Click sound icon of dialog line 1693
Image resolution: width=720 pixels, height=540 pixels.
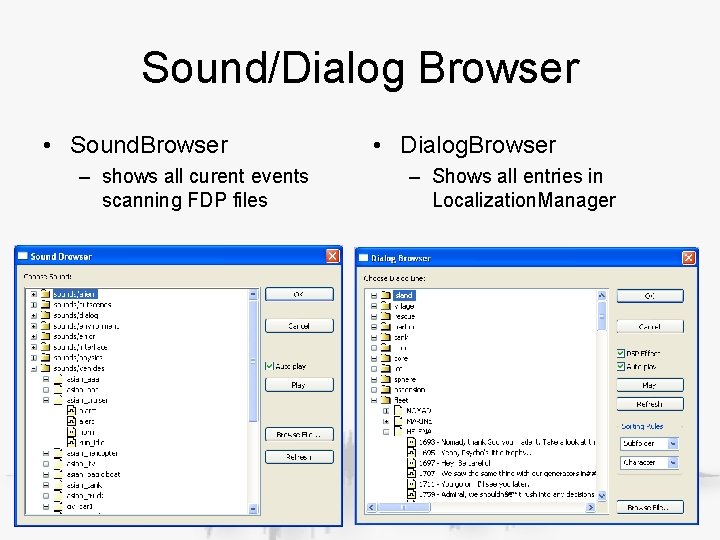point(411,442)
